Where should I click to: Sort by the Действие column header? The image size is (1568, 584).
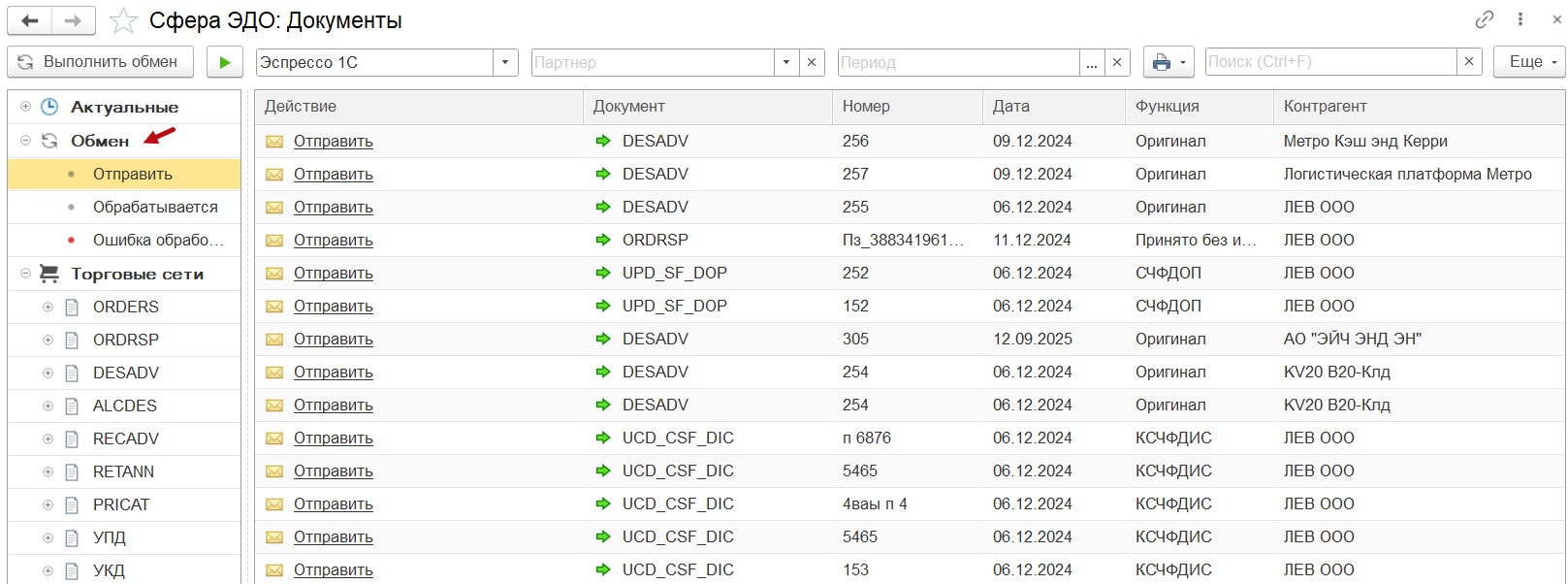419,107
